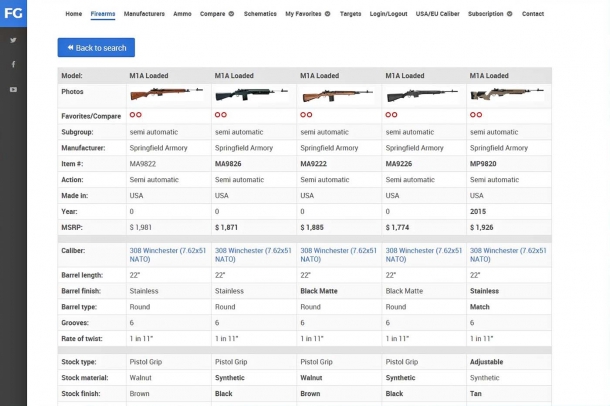Toggle compare circle for item MA9222
Image resolution: width=610 pixels, height=406 pixels.
309,115
